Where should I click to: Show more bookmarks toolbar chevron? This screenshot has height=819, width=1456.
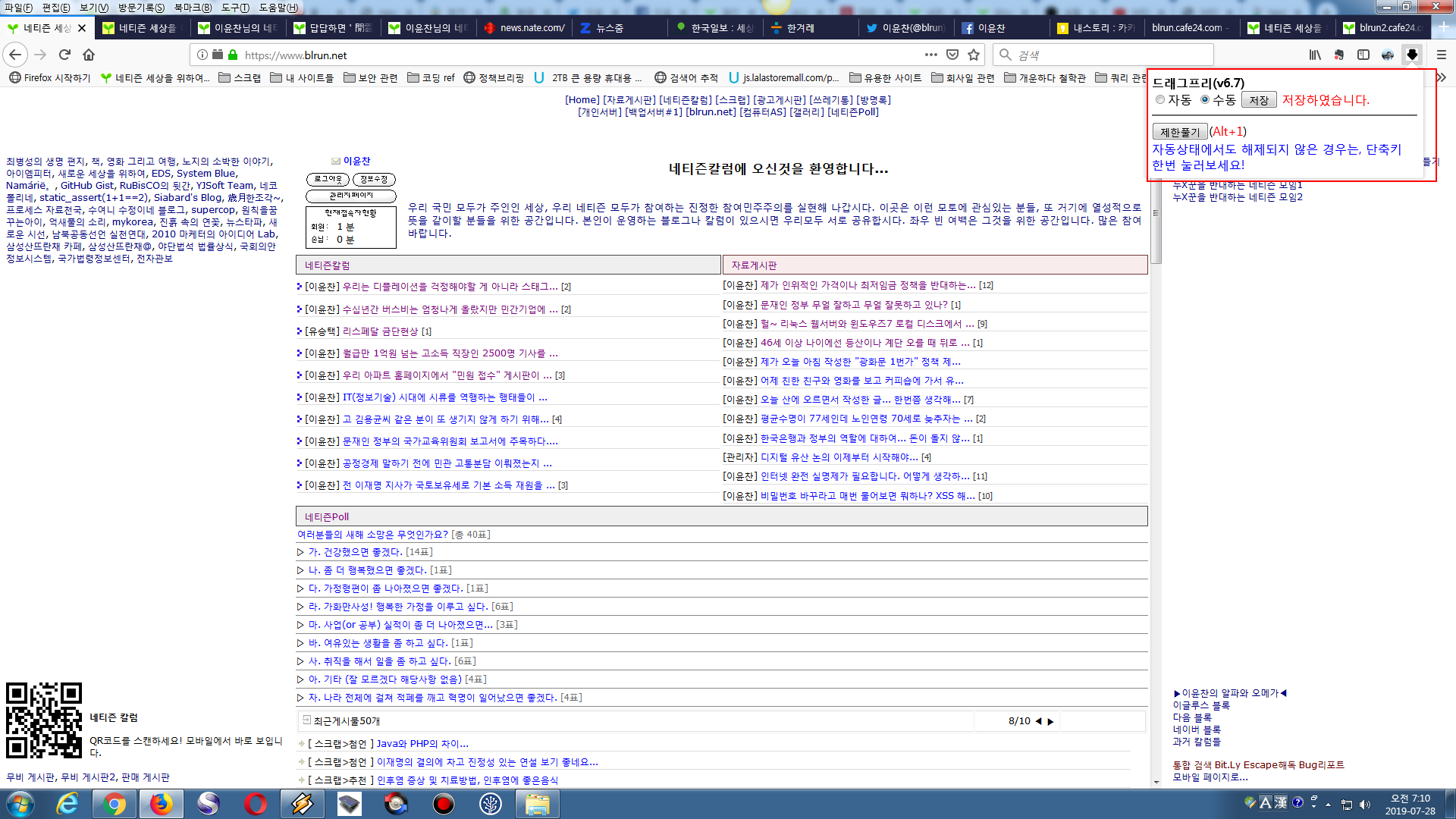pyautogui.click(x=1442, y=77)
